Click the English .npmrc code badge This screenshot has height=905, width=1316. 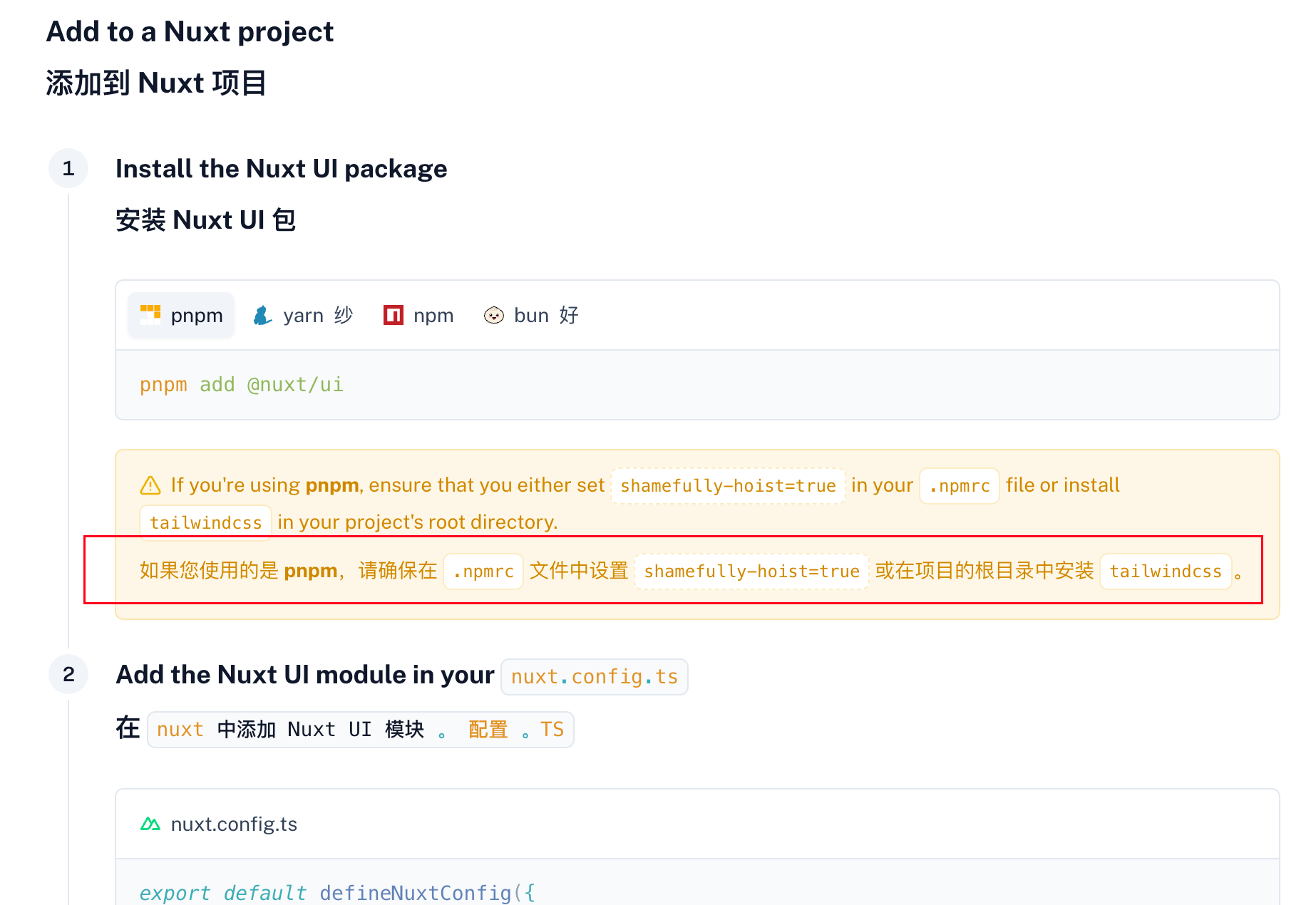960,486
